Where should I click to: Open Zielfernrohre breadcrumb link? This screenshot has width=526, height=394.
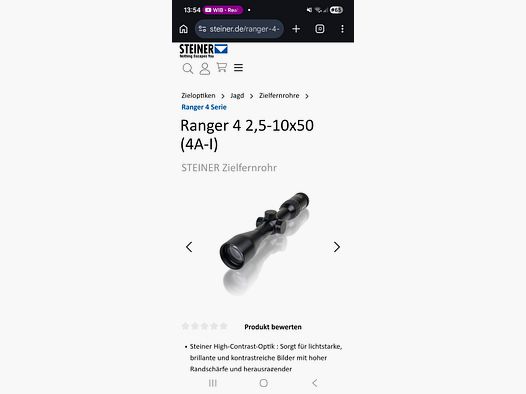(x=279, y=96)
